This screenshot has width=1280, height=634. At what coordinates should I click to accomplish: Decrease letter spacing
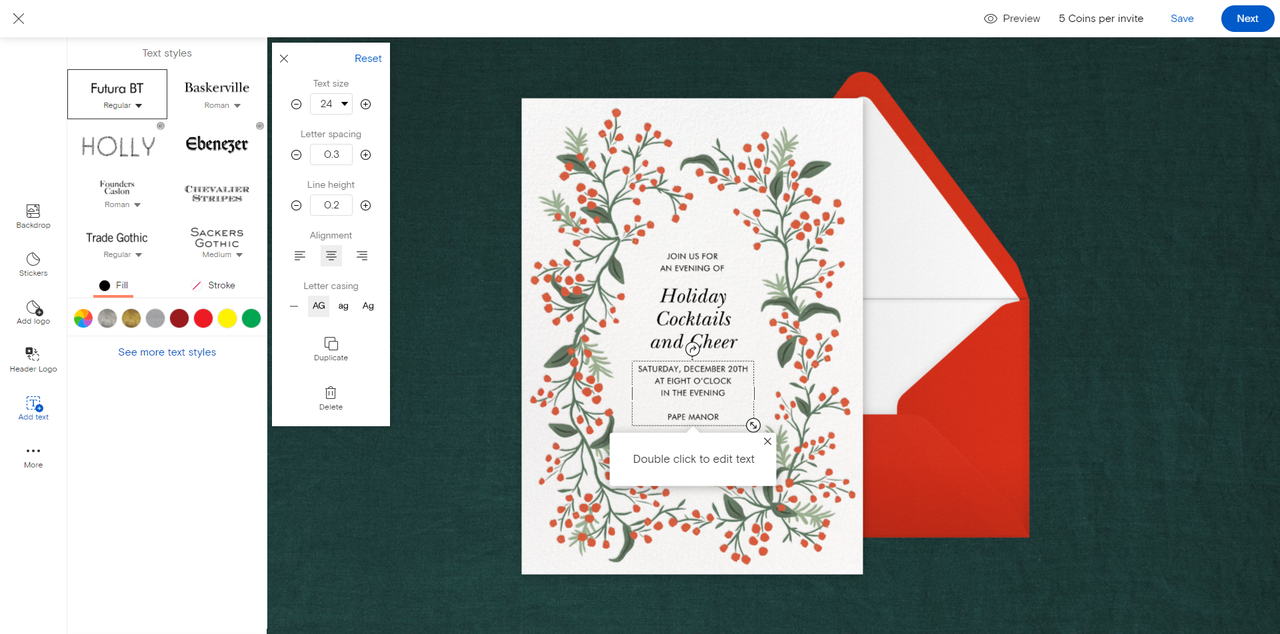point(296,155)
